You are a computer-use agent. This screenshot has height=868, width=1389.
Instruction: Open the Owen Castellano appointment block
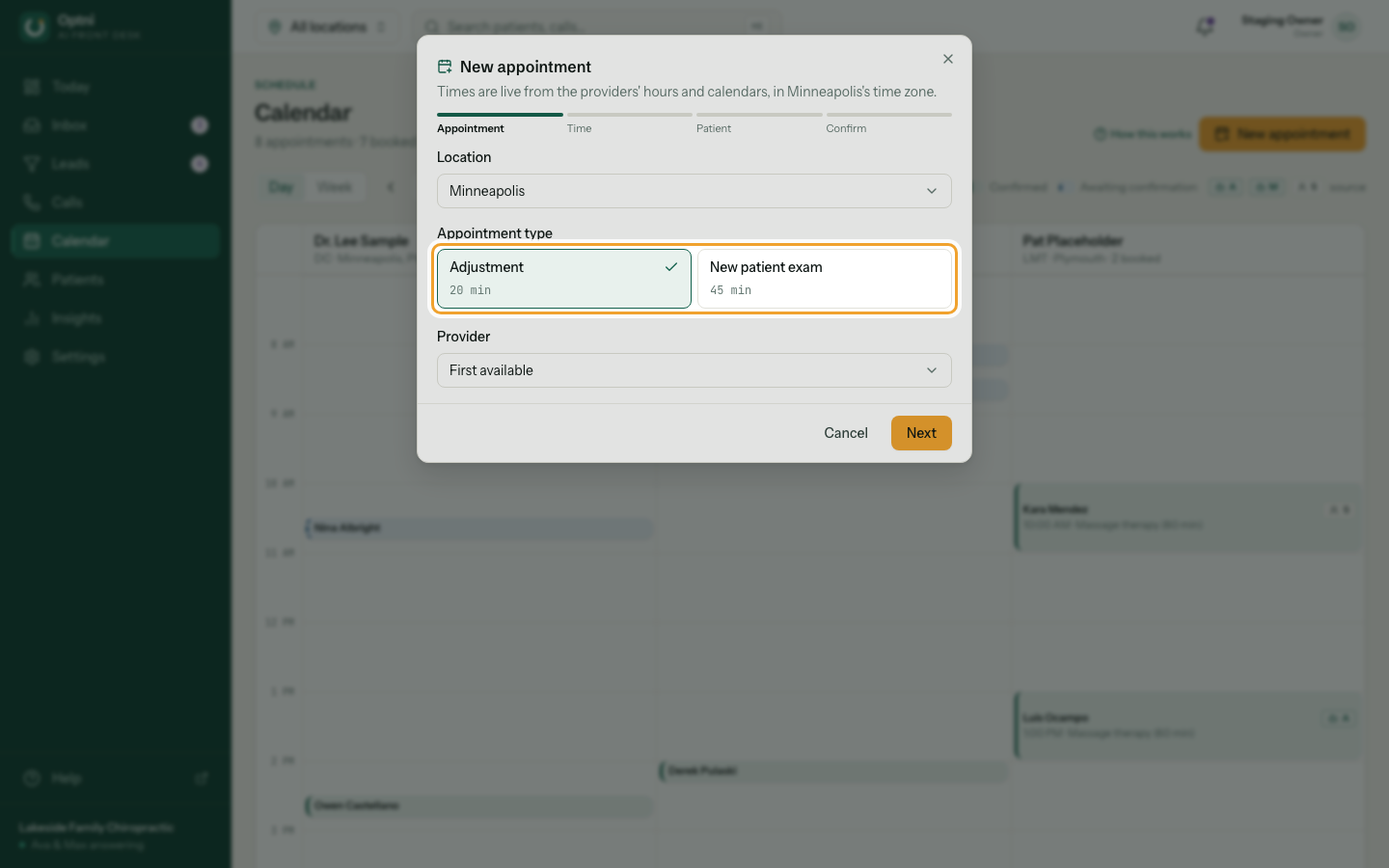click(x=479, y=806)
